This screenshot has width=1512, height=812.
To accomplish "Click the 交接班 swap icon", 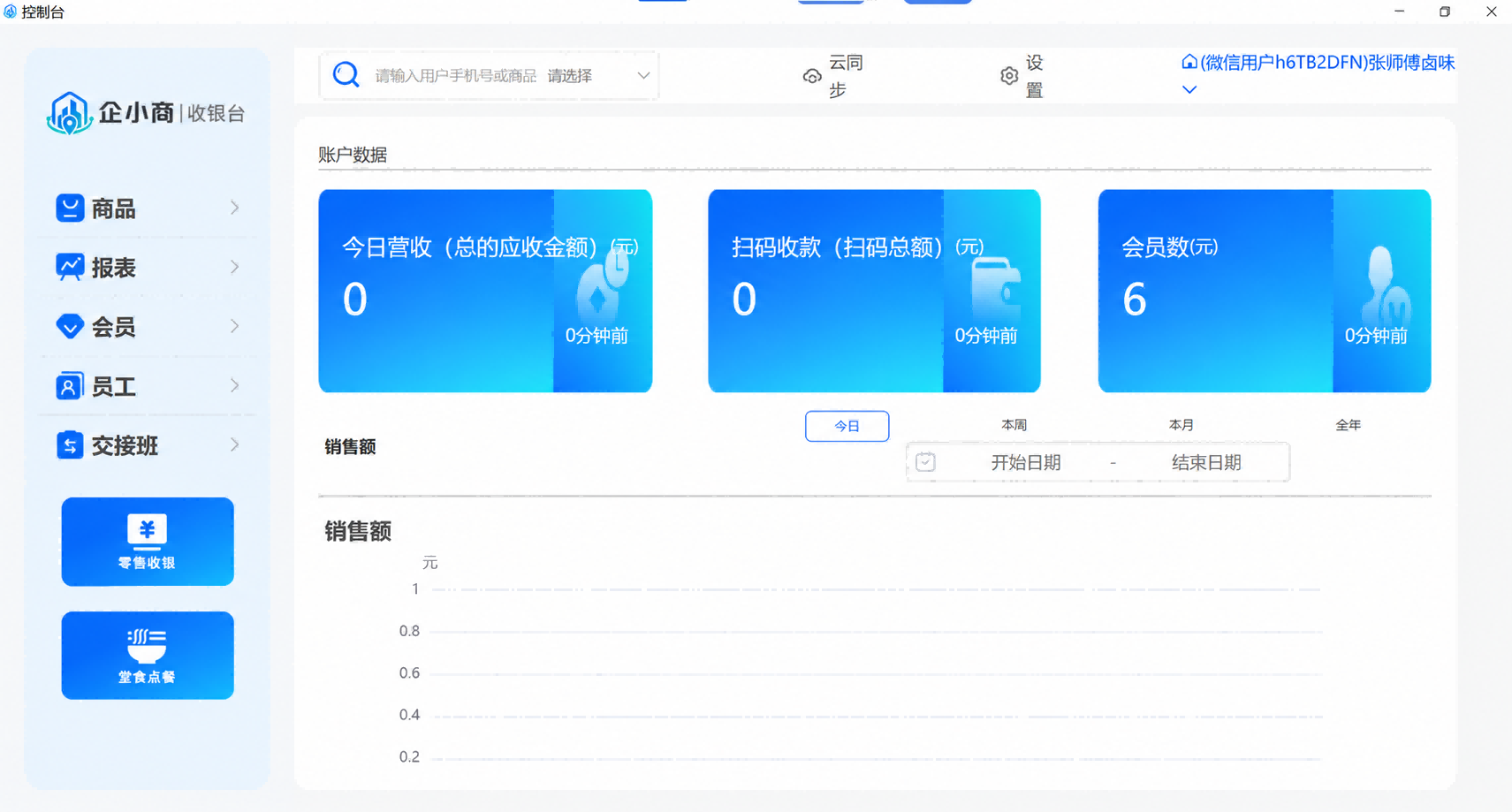I will [x=70, y=445].
